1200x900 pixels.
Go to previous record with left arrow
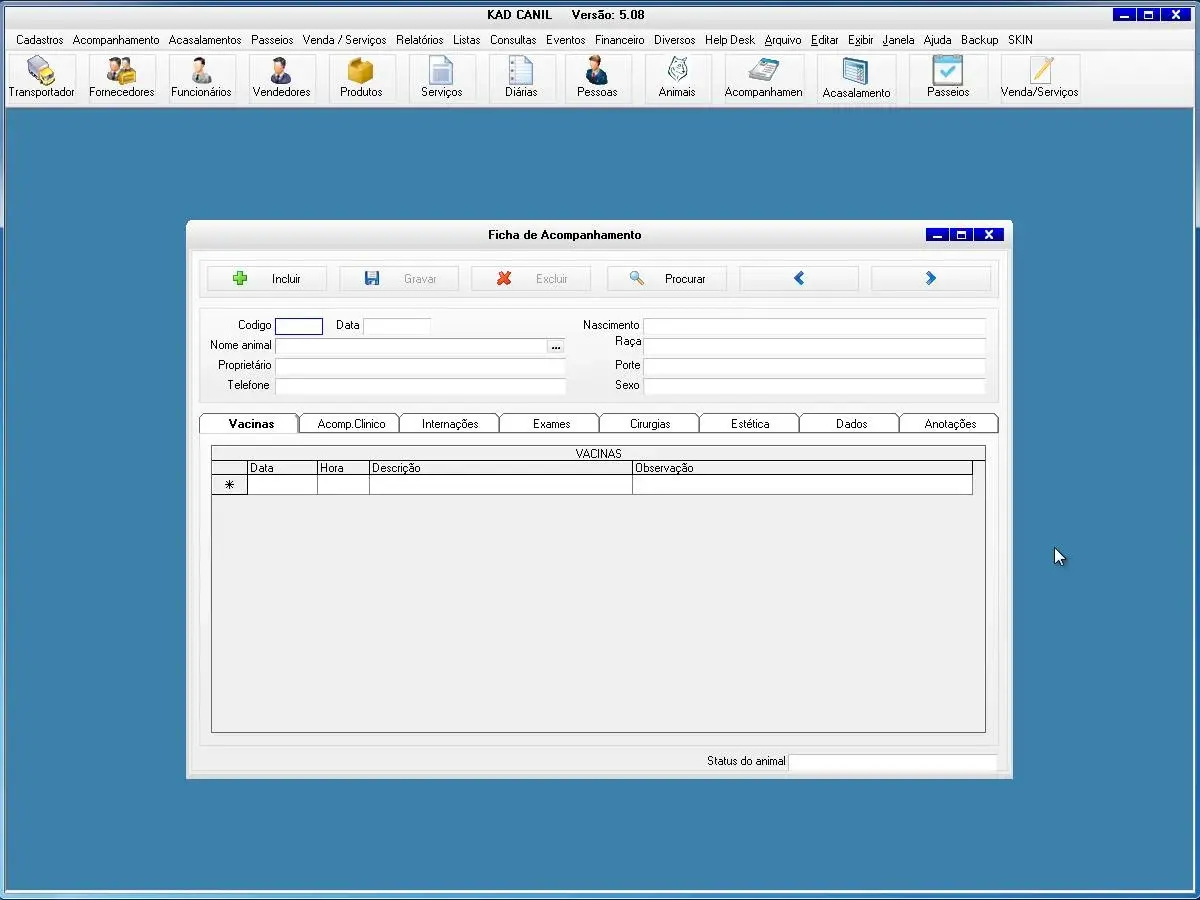click(799, 279)
